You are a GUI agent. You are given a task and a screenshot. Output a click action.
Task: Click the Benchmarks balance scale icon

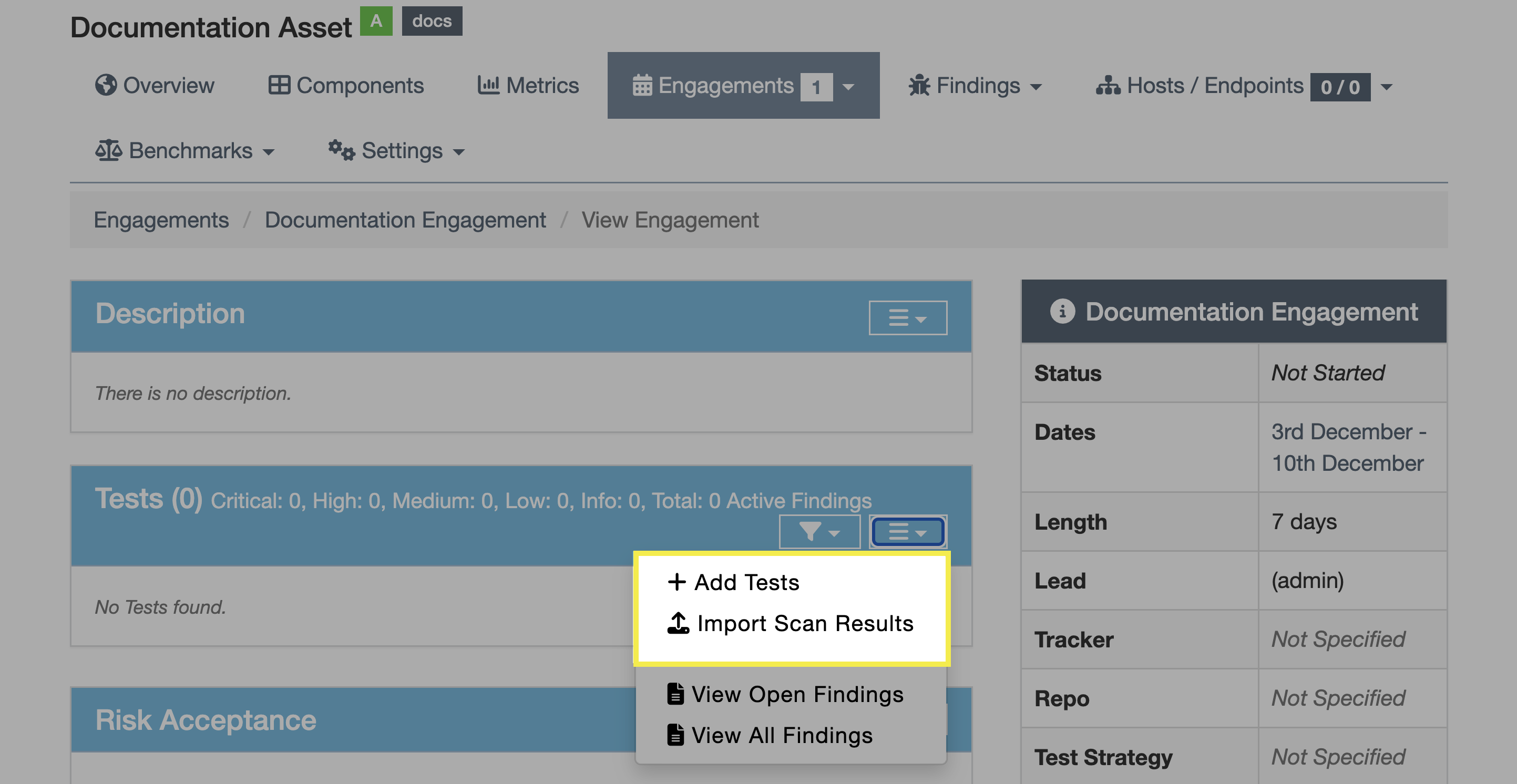[108, 151]
